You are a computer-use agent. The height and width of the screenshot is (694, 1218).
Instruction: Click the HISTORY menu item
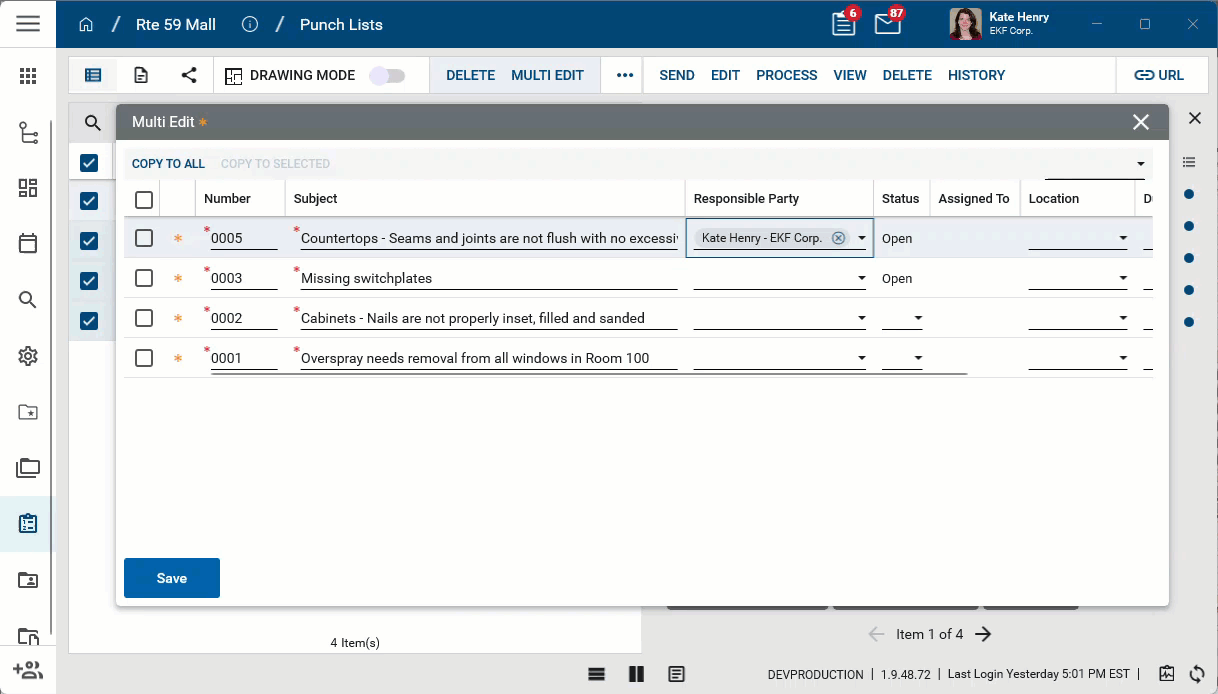coord(976,75)
